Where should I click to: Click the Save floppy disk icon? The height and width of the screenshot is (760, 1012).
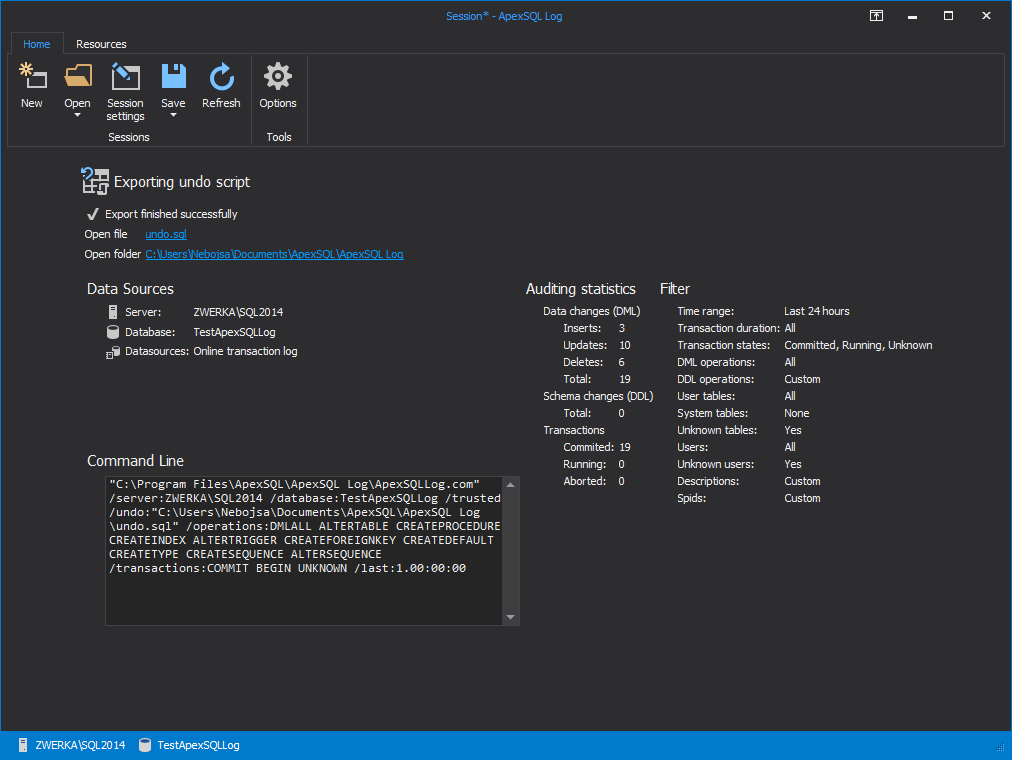[173, 76]
